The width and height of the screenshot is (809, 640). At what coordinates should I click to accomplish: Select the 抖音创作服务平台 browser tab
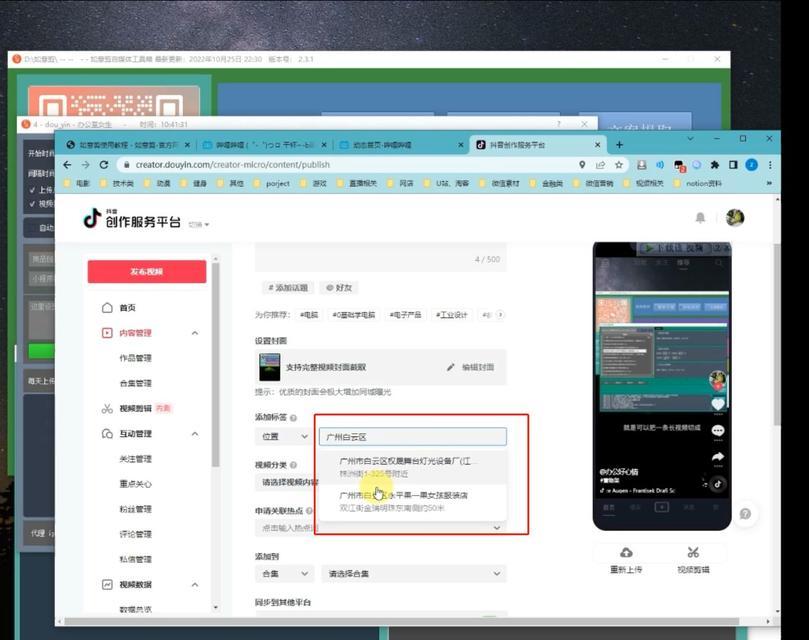click(538, 145)
